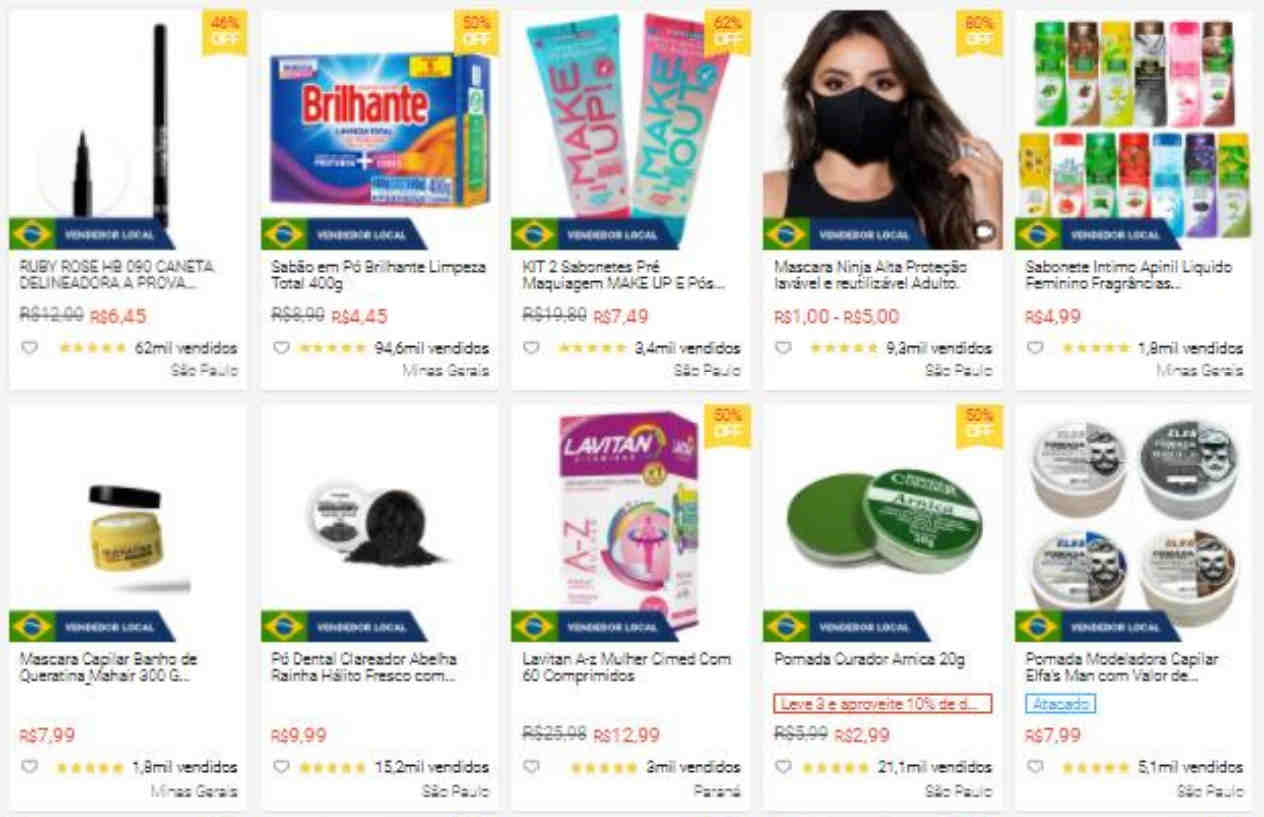
Task: Favorite the Sabonete Íntimo Apinil via heart
Action: [x=1035, y=348]
